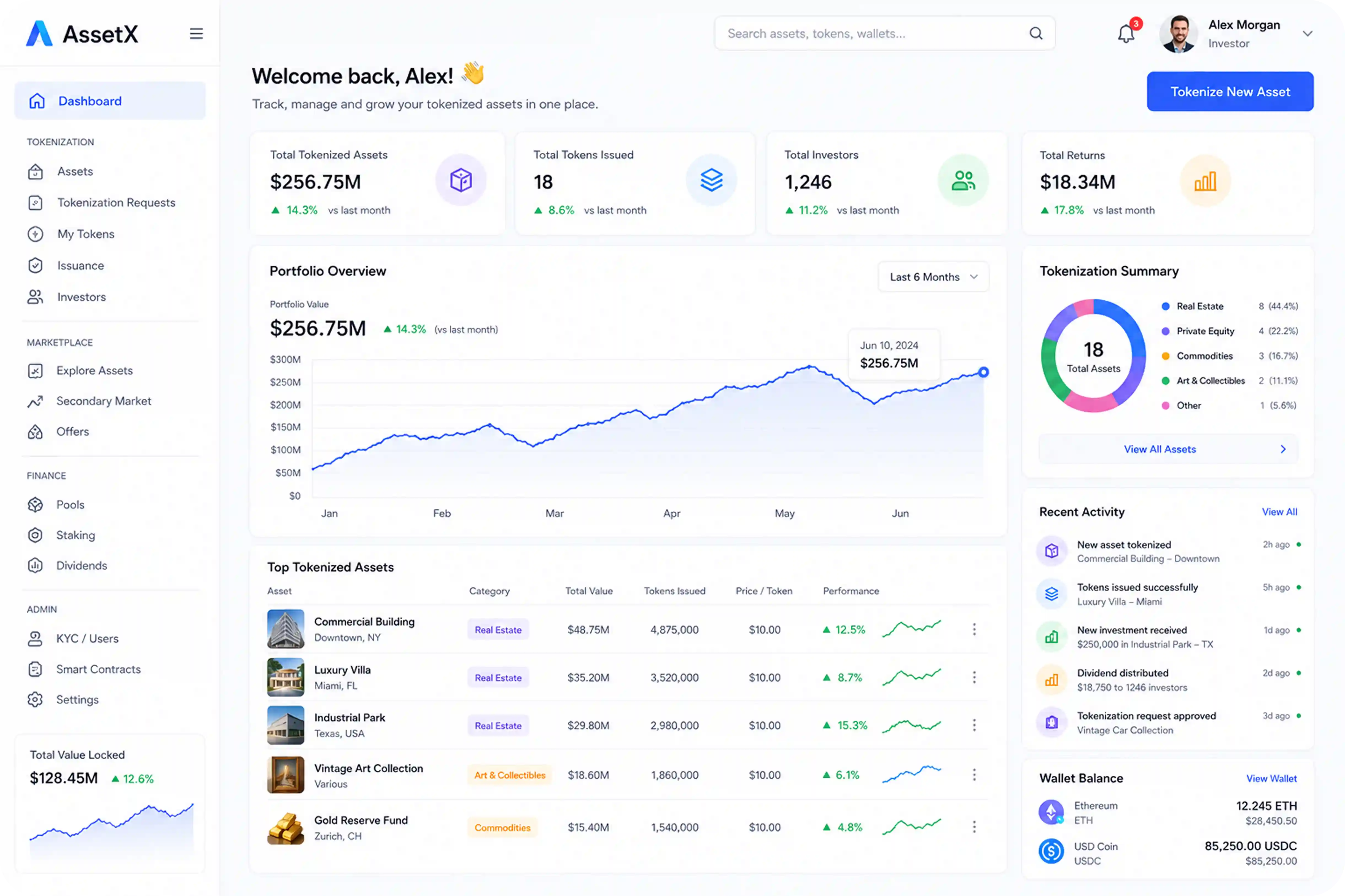Click Real Estate tag on Luxury Villa row
Screen dimensions: 1345x896
(x=498, y=678)
